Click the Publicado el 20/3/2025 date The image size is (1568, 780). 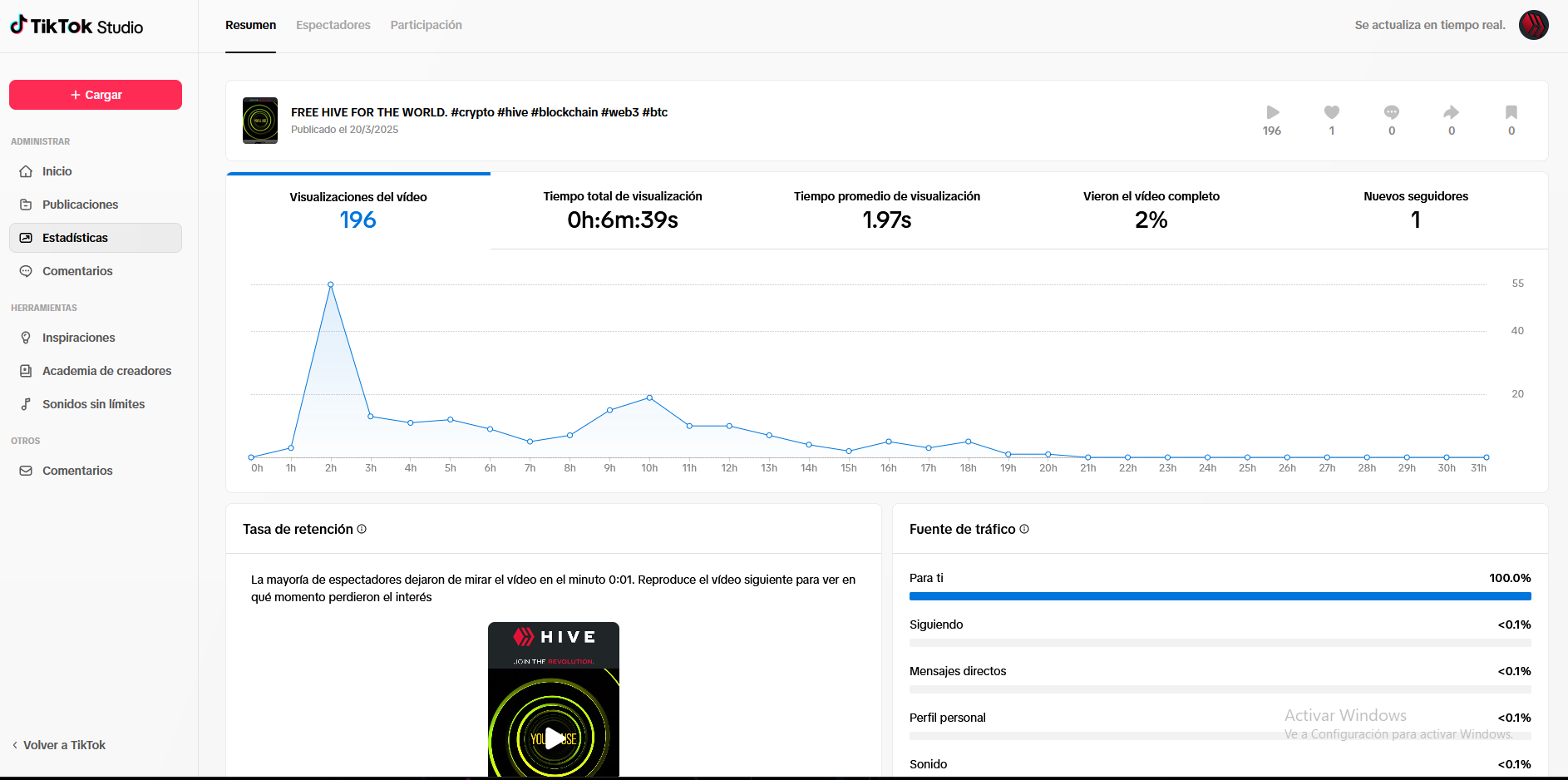[x=344, y=130]
